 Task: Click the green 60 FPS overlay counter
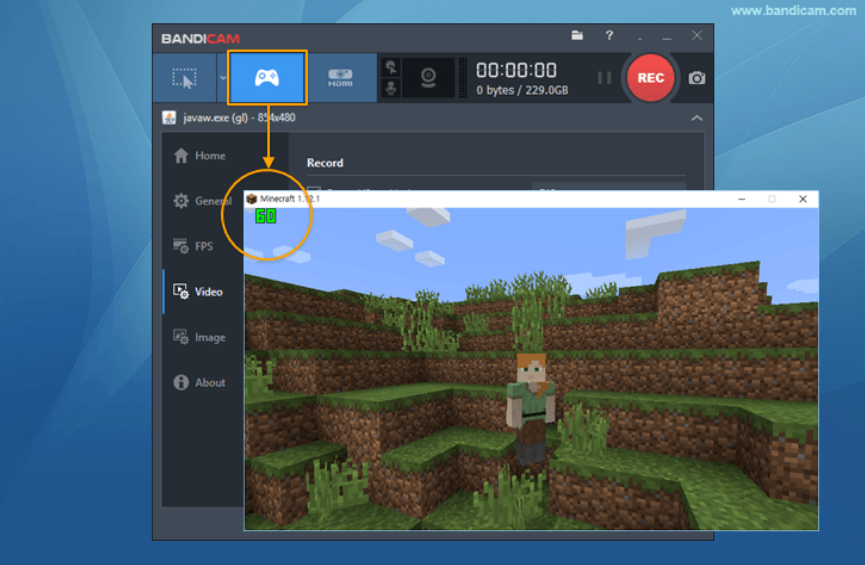265,216
